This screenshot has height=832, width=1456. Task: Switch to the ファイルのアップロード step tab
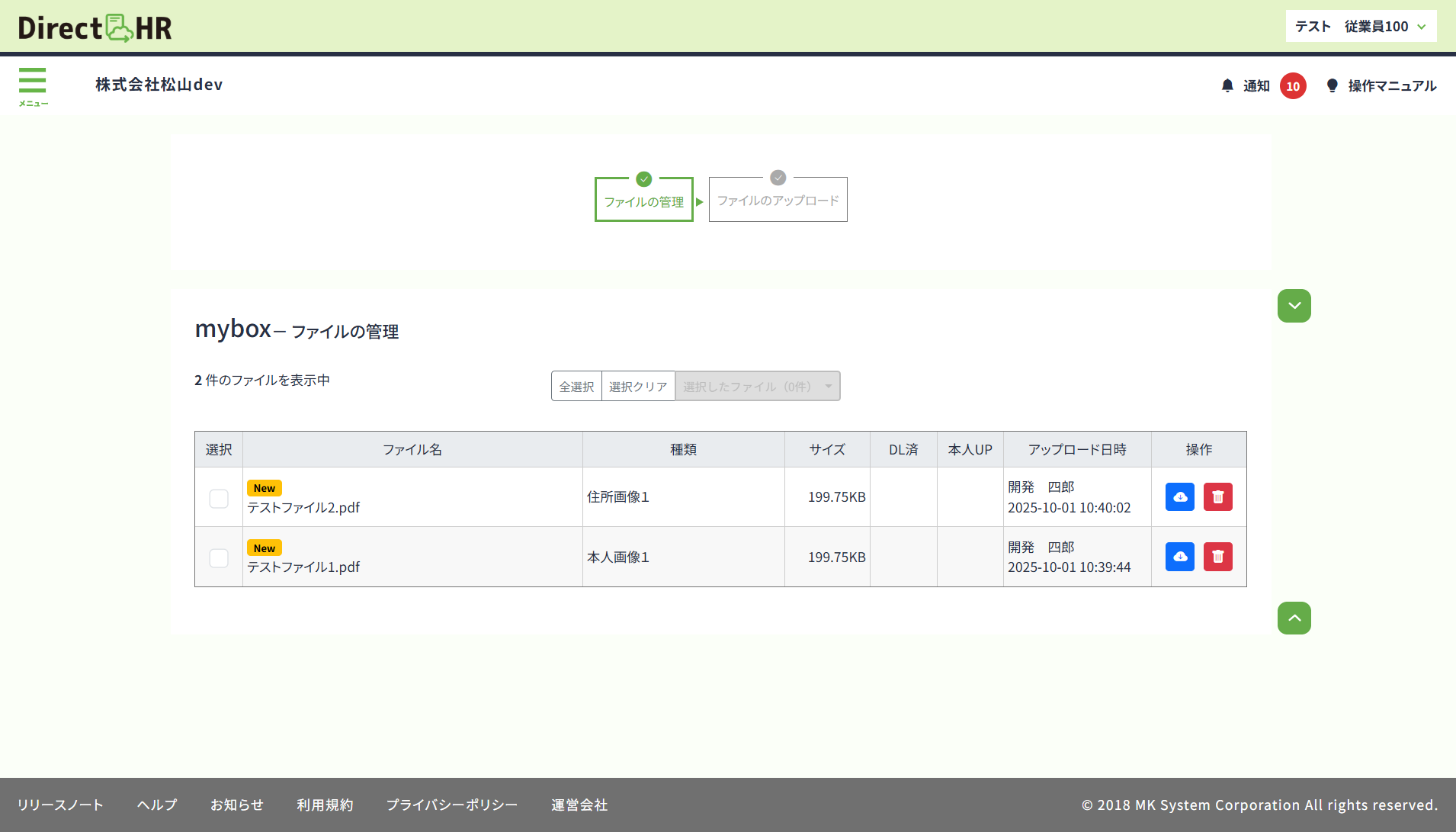click(778, 201)
